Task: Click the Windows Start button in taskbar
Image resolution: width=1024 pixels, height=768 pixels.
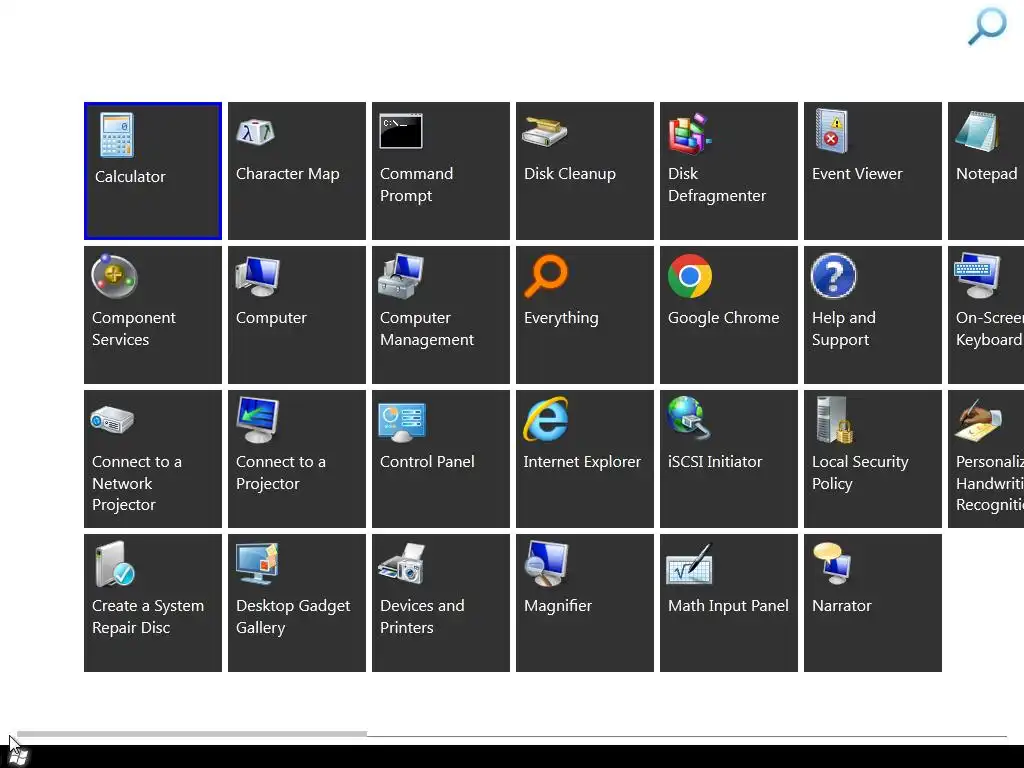Action: (x=18, y=756)
